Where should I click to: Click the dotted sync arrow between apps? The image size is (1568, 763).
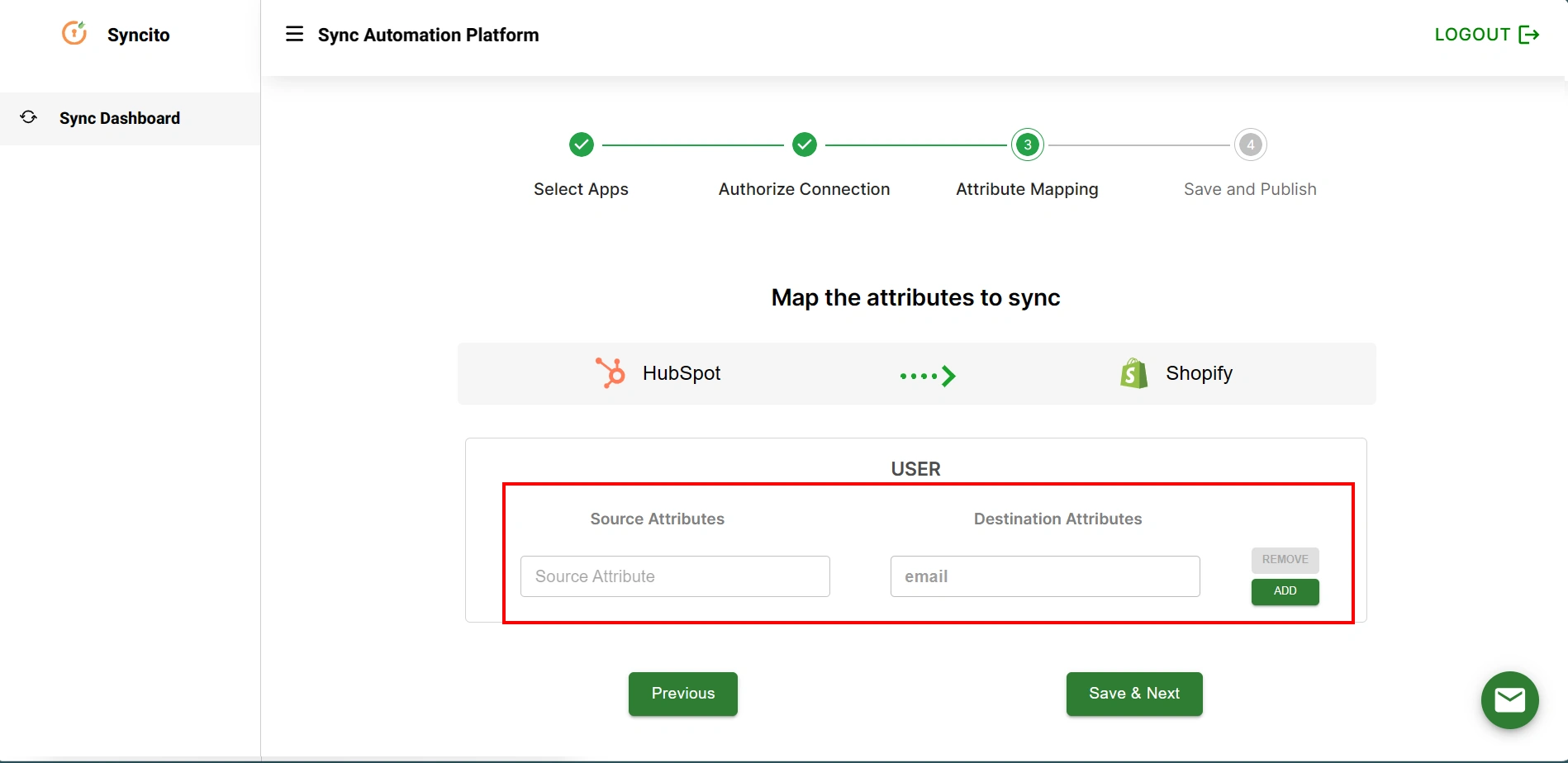927,376
